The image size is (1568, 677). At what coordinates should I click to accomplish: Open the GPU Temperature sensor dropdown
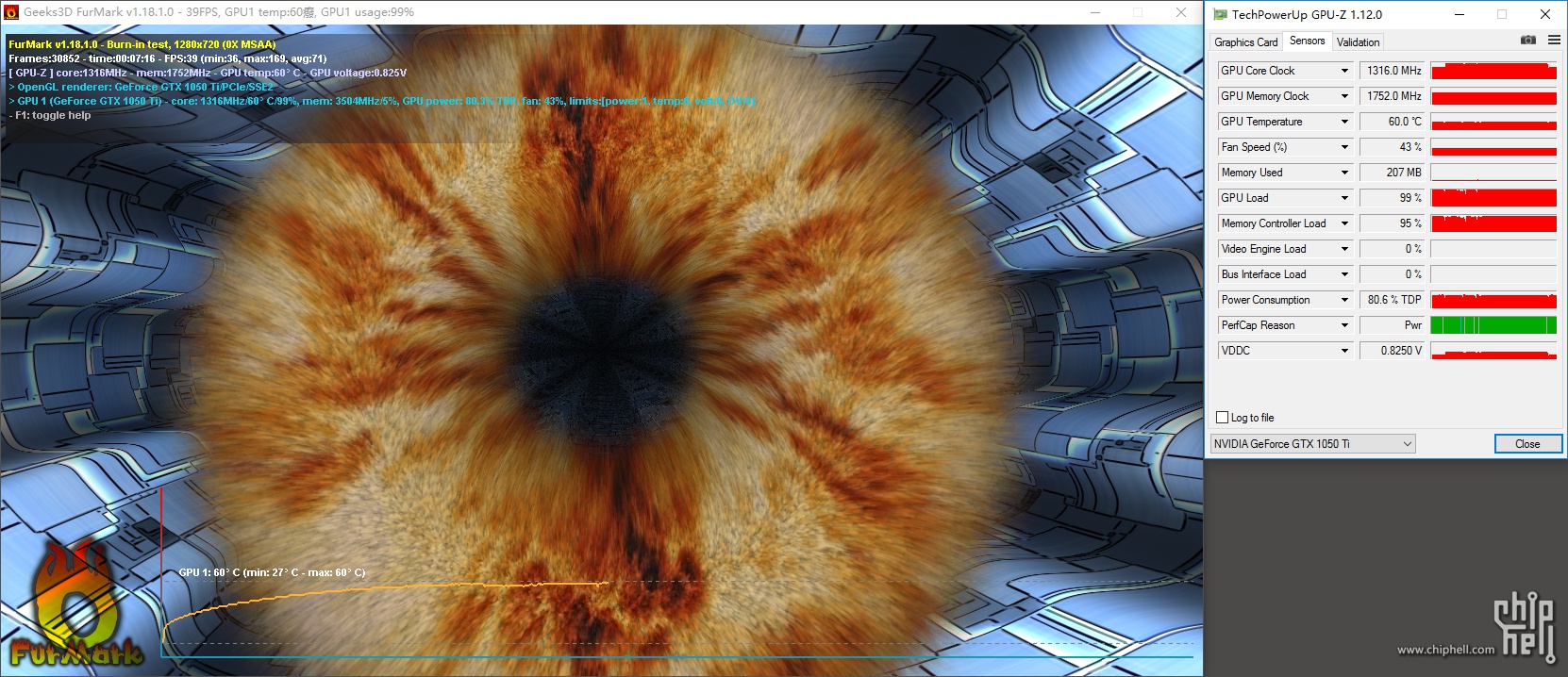coord(1344,122)
